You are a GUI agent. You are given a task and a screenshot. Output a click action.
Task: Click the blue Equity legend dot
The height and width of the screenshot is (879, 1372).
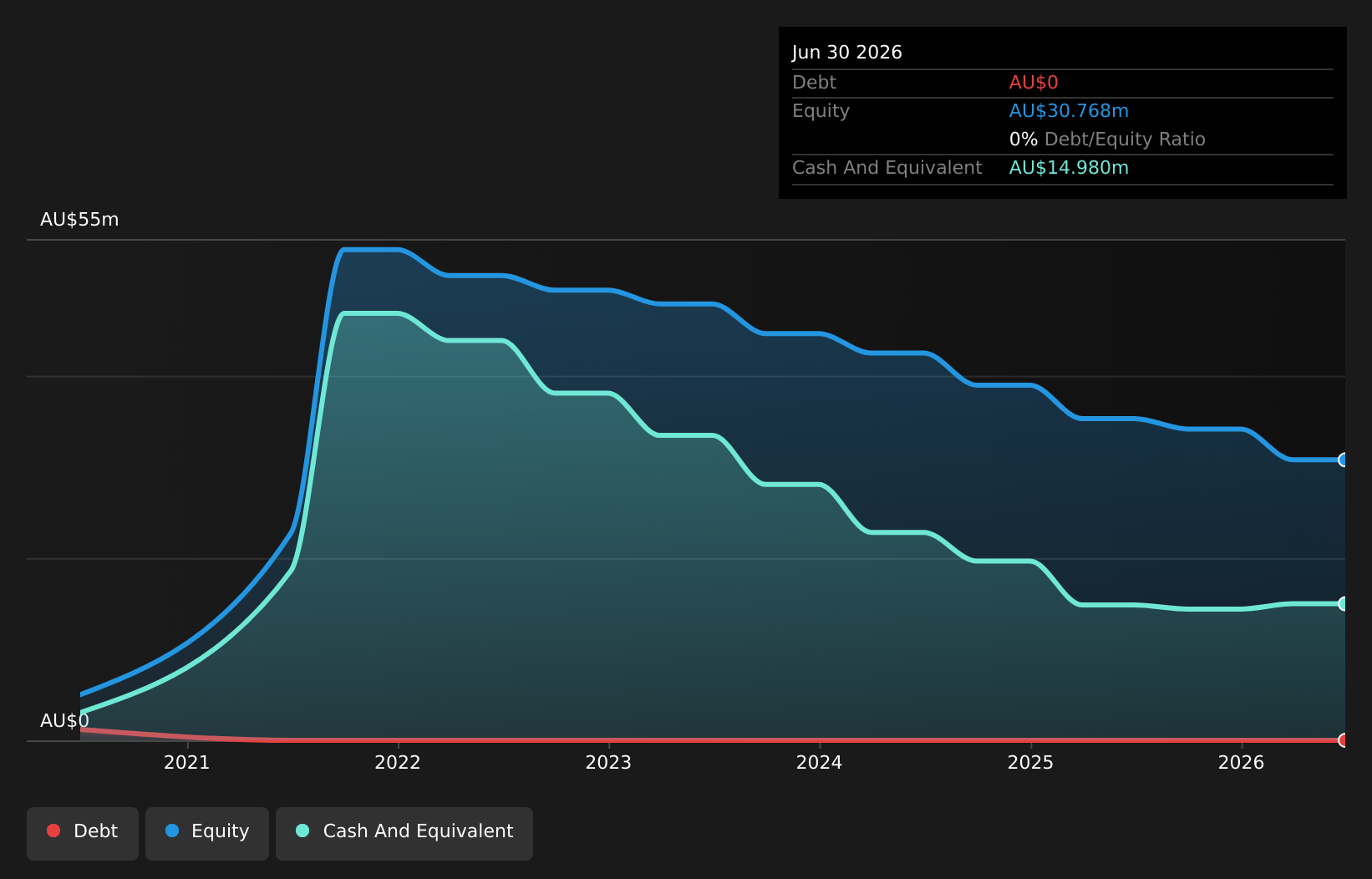pyautogui.click(x=172, y=831)
